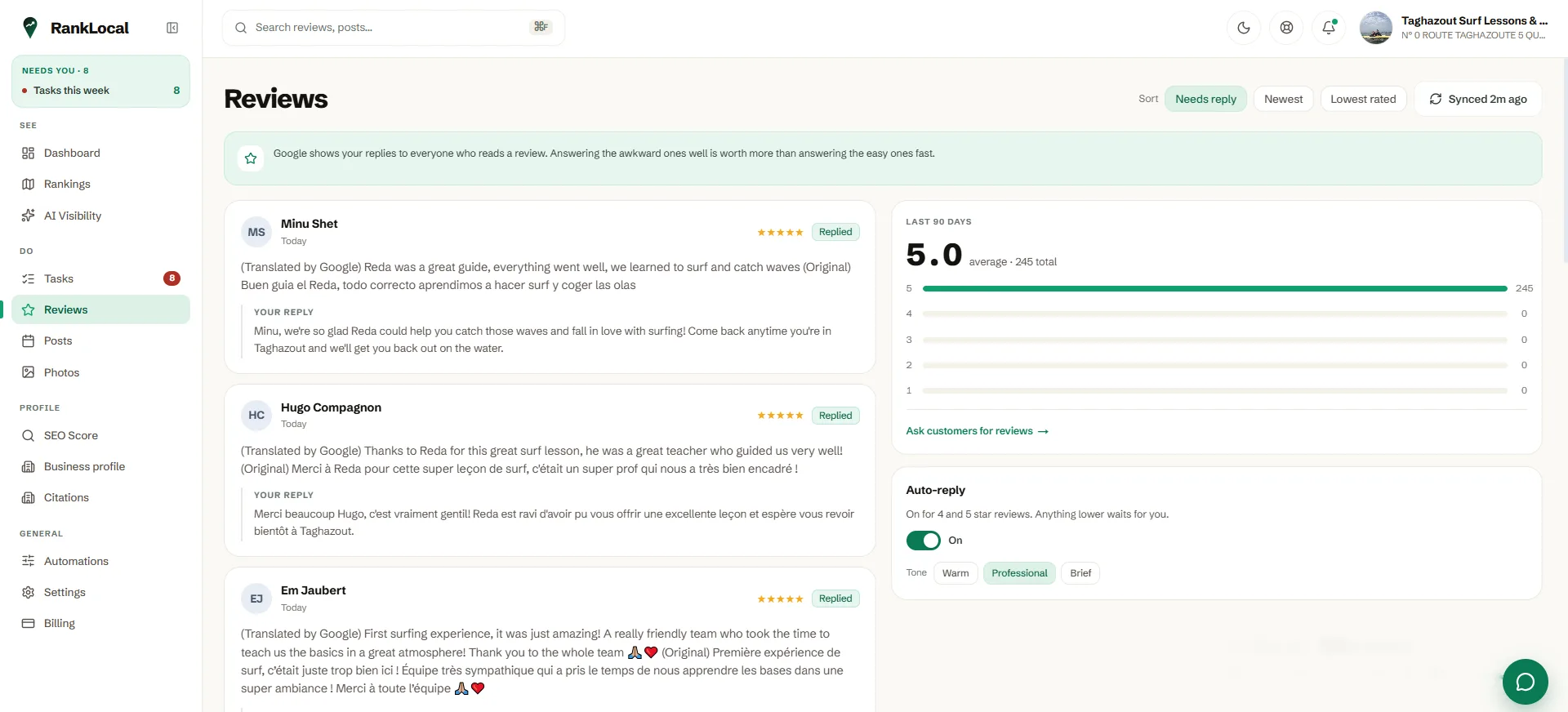The image size is (1568, 712).
Task: Sort reviews by Lowest rated
Action: click(x=1363, y=99)
